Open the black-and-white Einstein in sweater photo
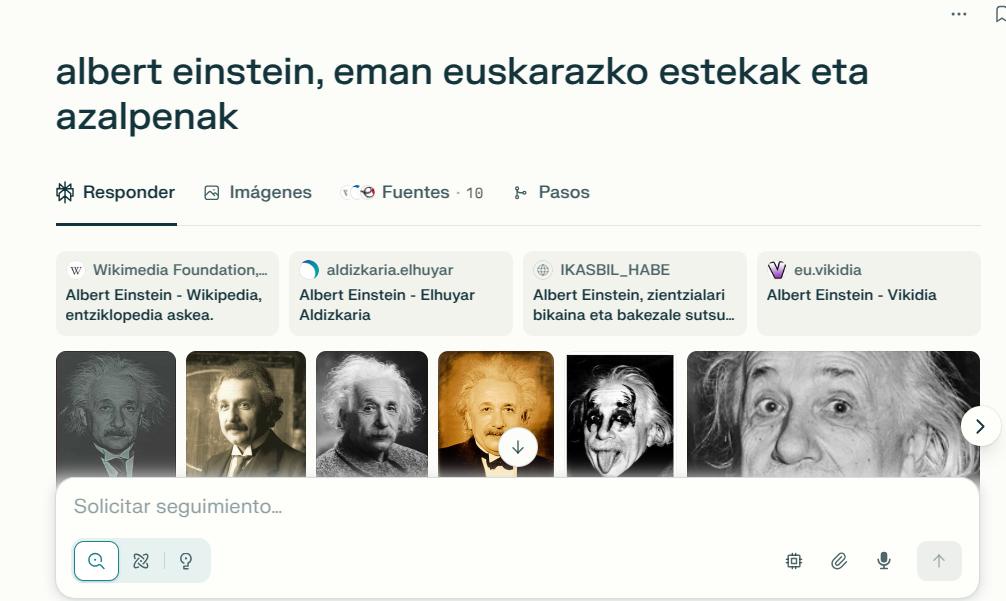The height and width of the screenshot is (601, 1006). 371,414
